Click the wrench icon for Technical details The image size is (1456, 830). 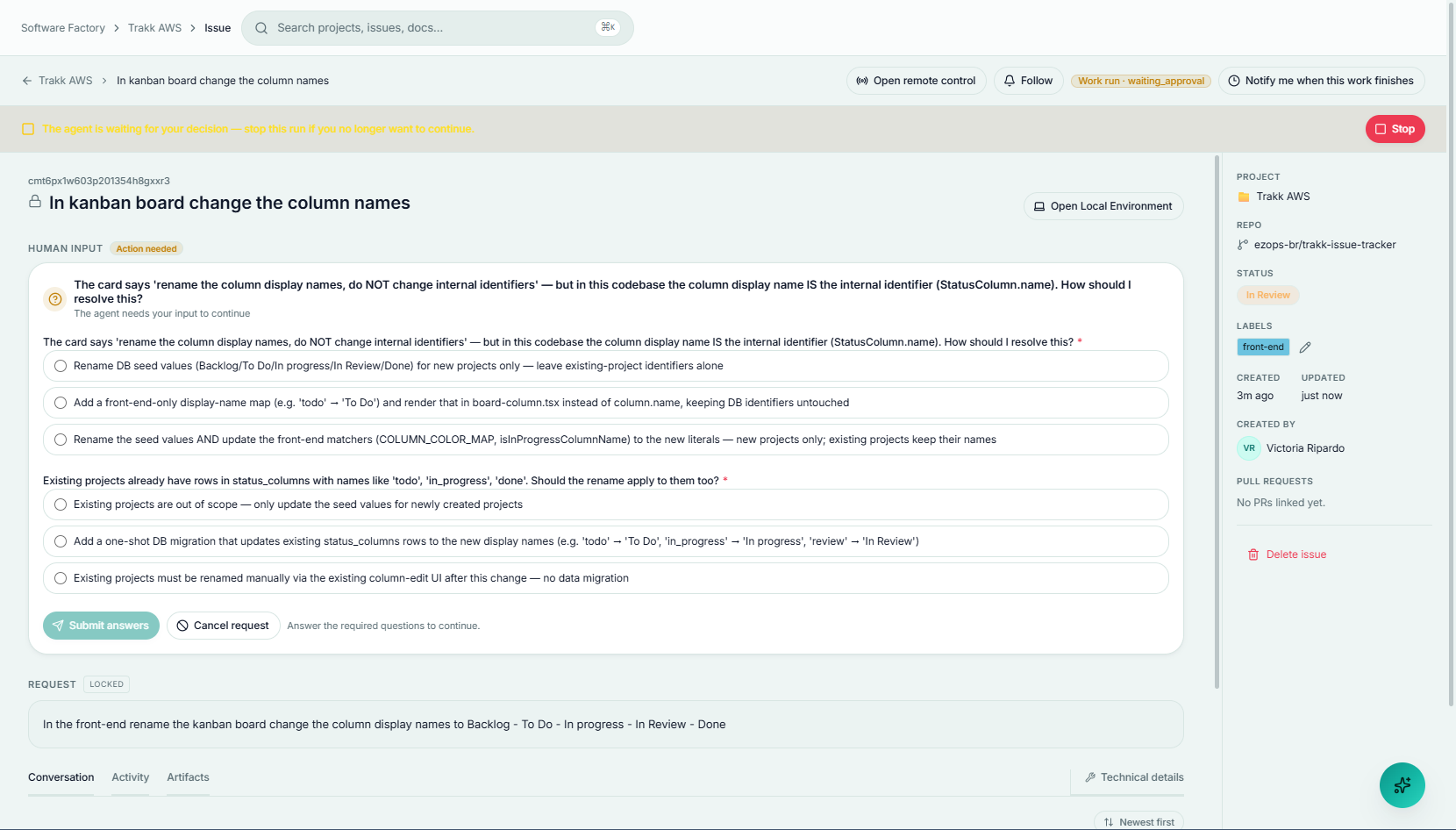1090,777
